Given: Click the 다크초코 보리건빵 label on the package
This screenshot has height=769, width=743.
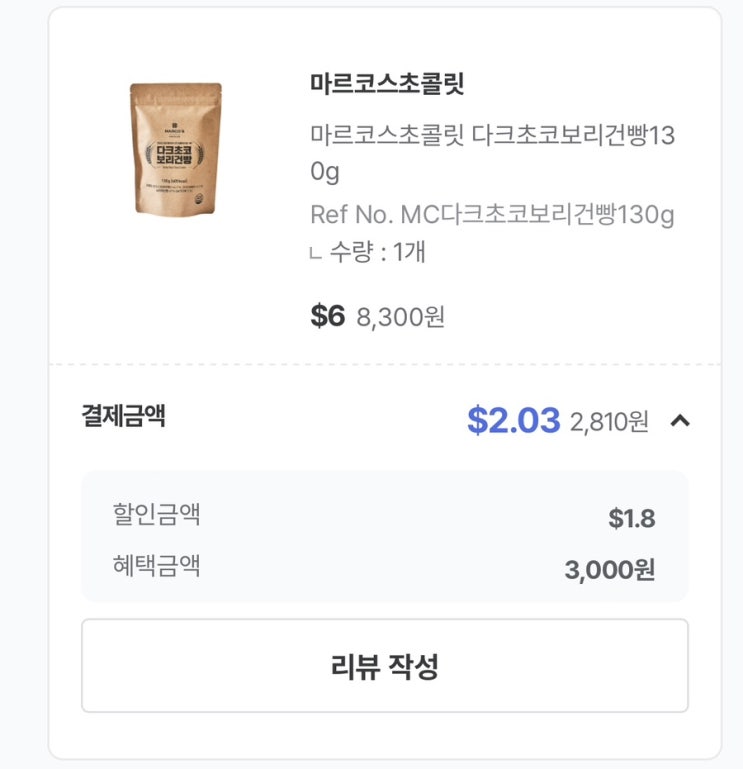Looking at the screenshot, I should point(175,155).
